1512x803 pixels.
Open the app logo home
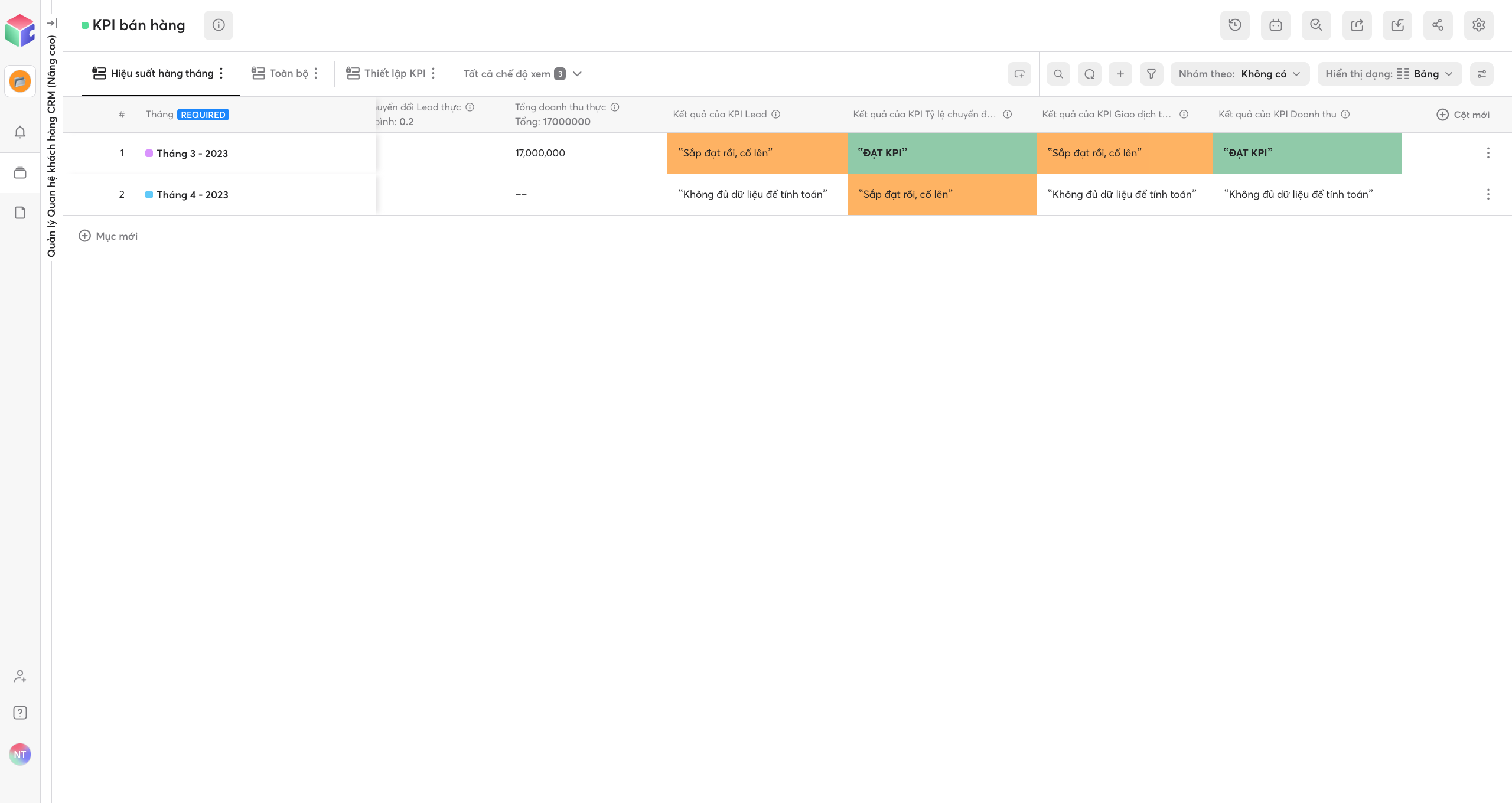tap(20, 31)
